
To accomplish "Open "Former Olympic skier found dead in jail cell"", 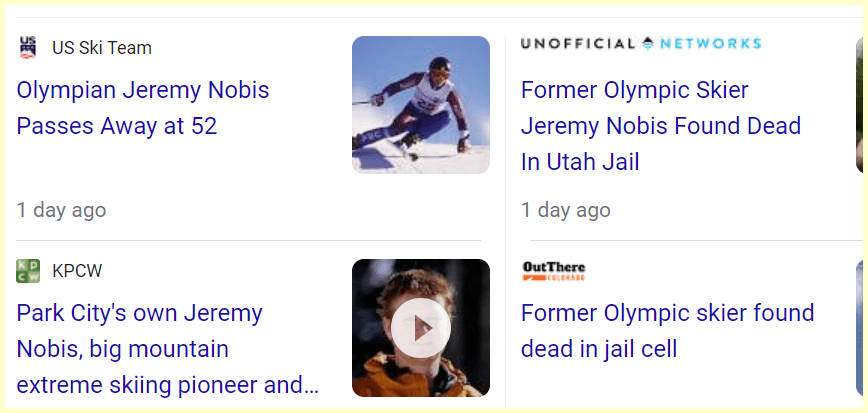I will (667, 331).
